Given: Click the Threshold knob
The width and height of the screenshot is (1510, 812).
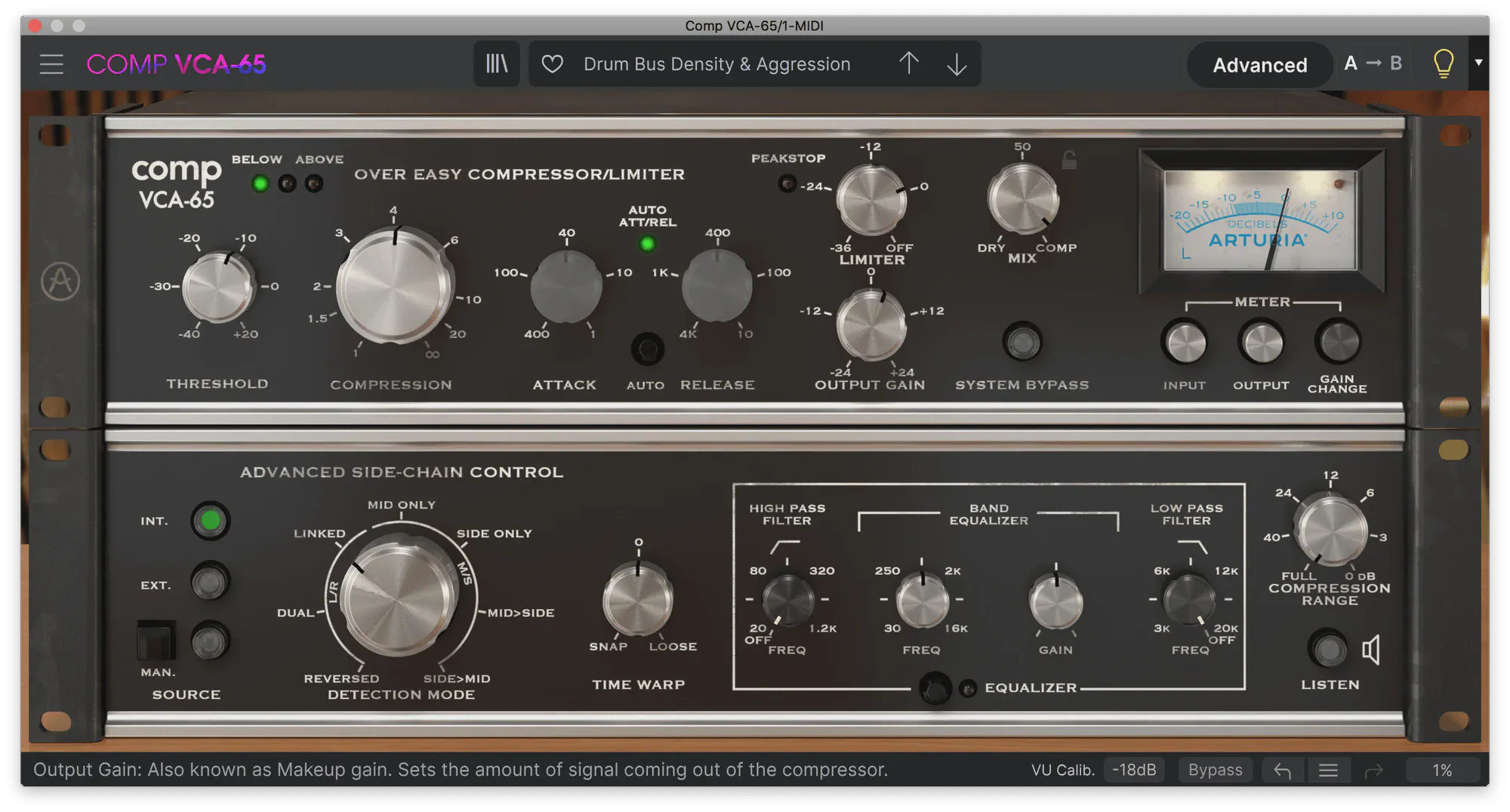Looking at the screenshot, I should (217, 288).
